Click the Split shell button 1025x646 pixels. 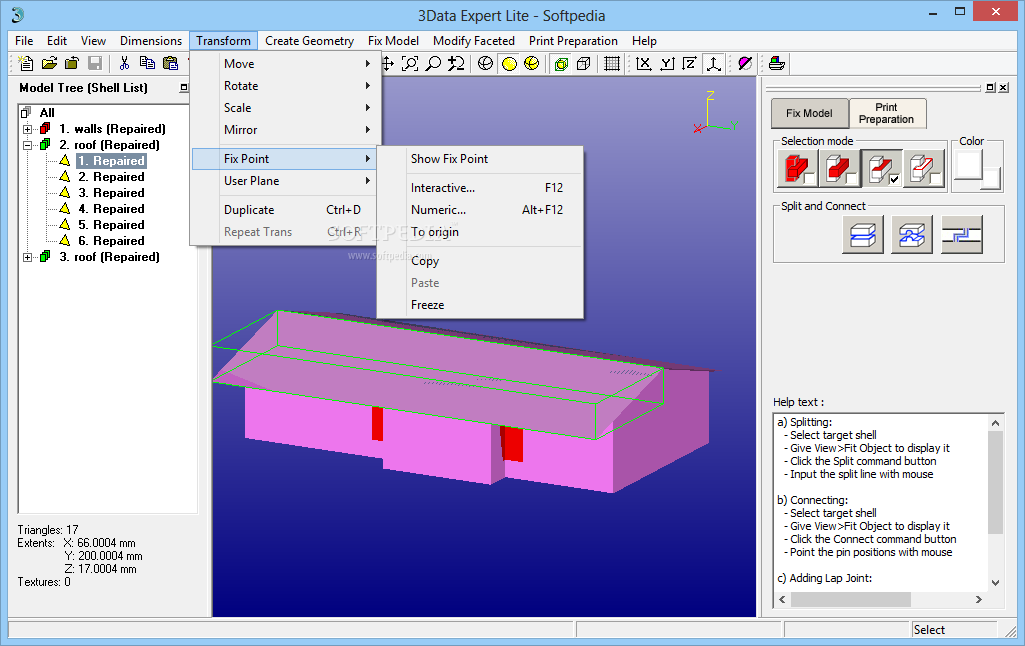[x=863, y=235]
